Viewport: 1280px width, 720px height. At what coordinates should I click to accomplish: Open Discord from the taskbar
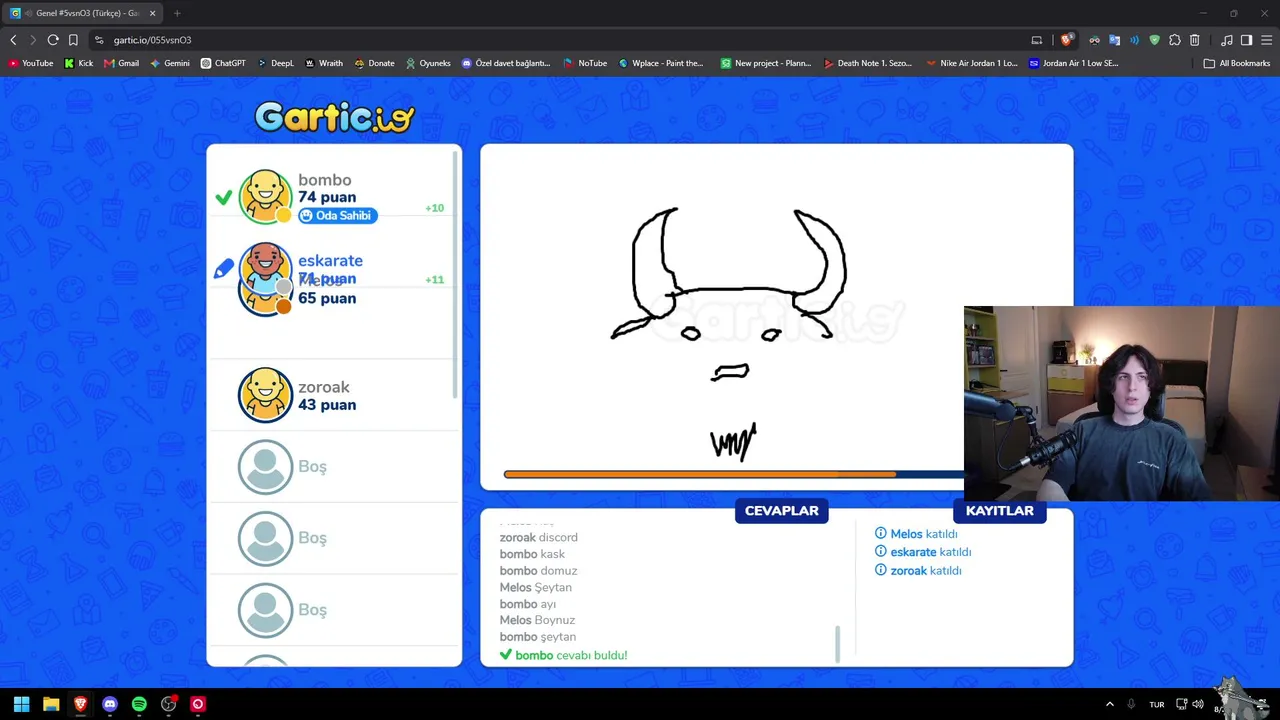pyautogui.click(x=110, y=704)
